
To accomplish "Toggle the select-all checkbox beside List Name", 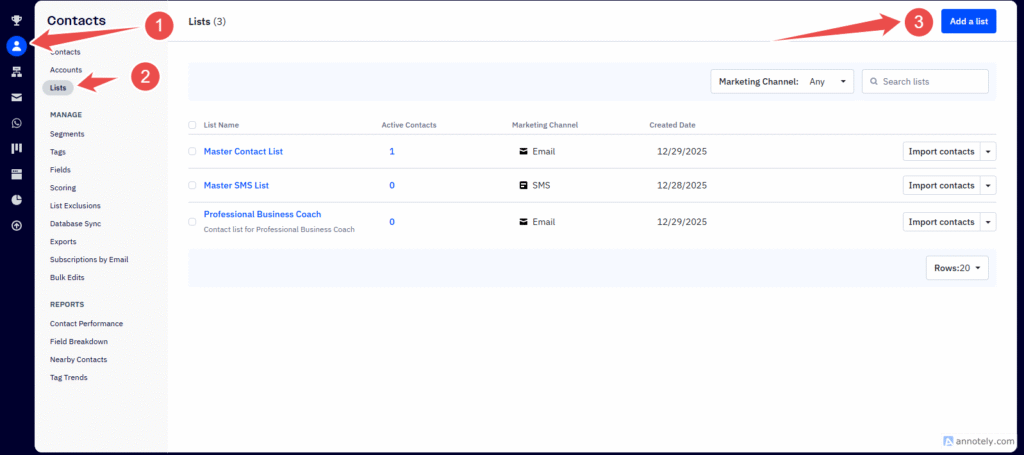I will pyautogui.click(x=193, y=126).
